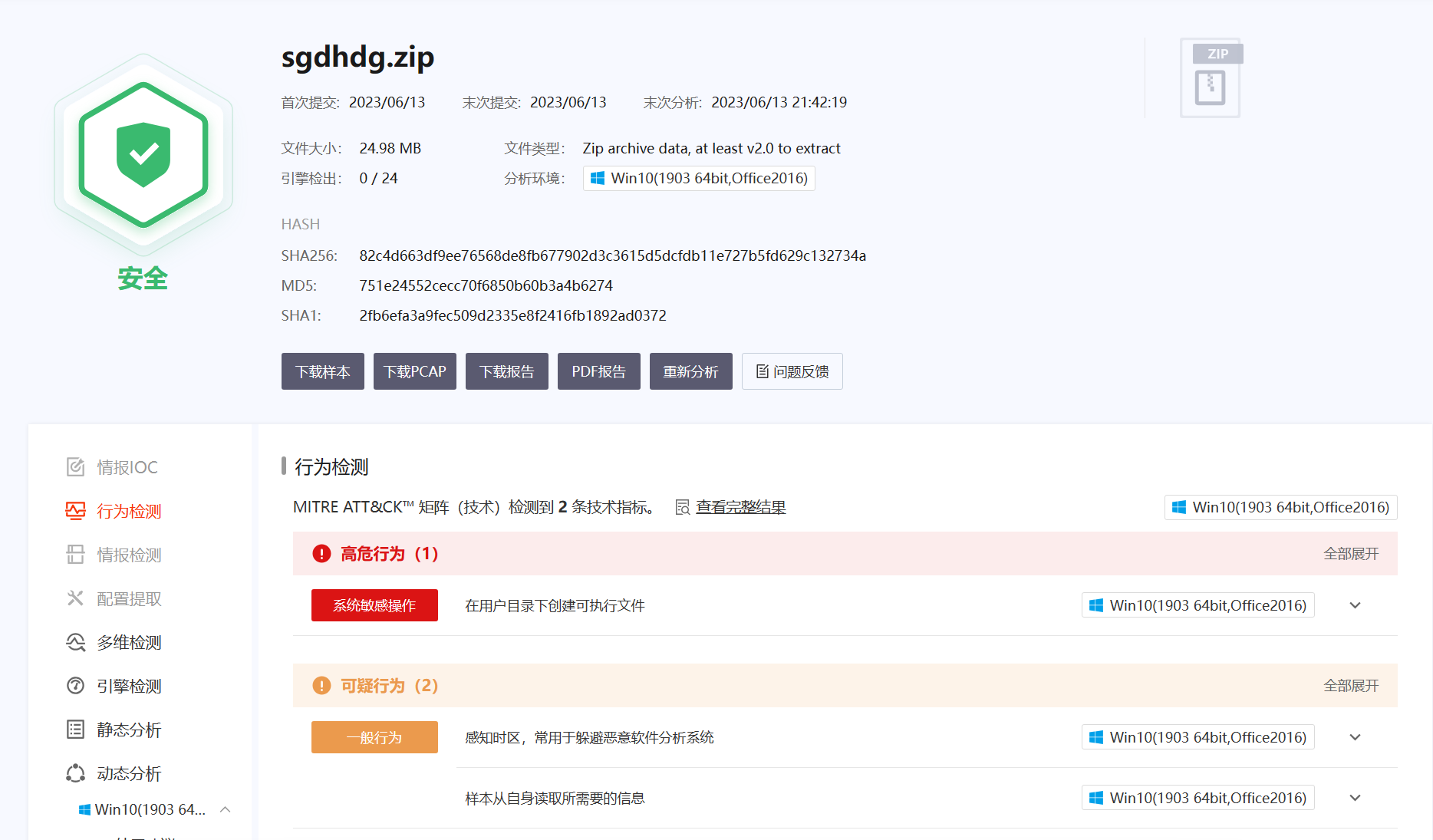
Task: Click the ZIP file type icon
Action: pos(1211,77)
